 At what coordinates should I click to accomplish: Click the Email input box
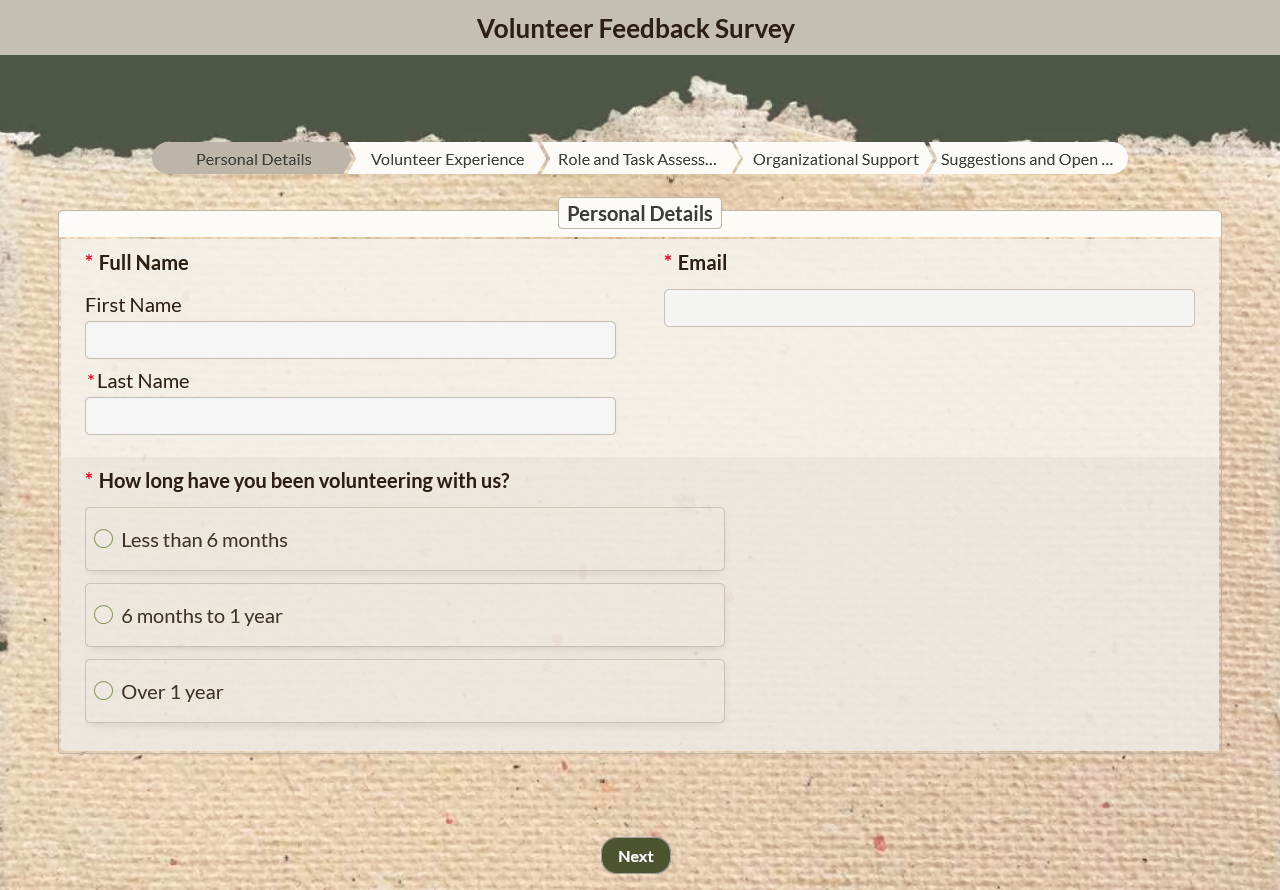929,308
